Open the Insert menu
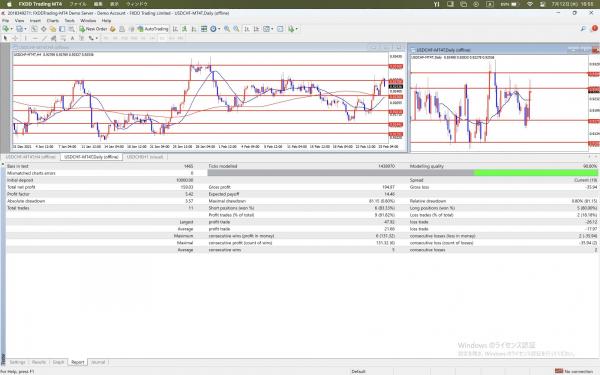600x375 pixels. click(x=35, y=21)
